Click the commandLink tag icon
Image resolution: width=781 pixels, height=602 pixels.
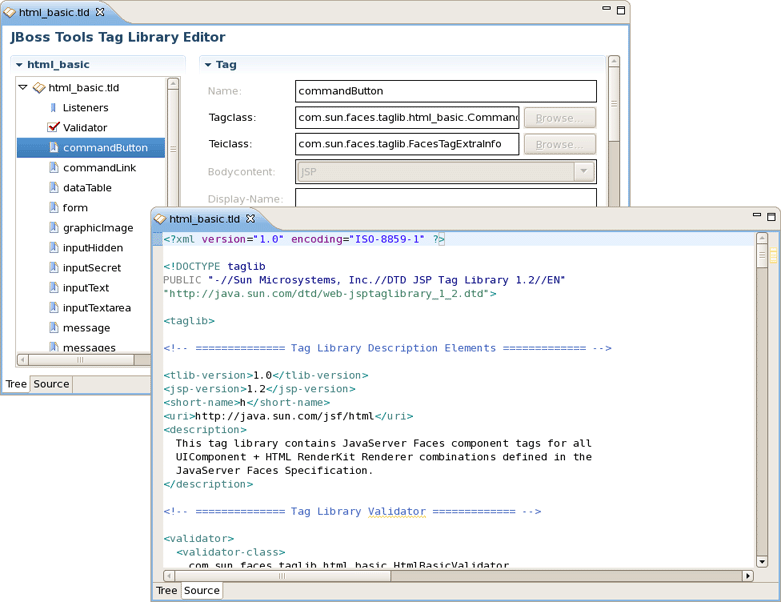click(x=54, y=168)
